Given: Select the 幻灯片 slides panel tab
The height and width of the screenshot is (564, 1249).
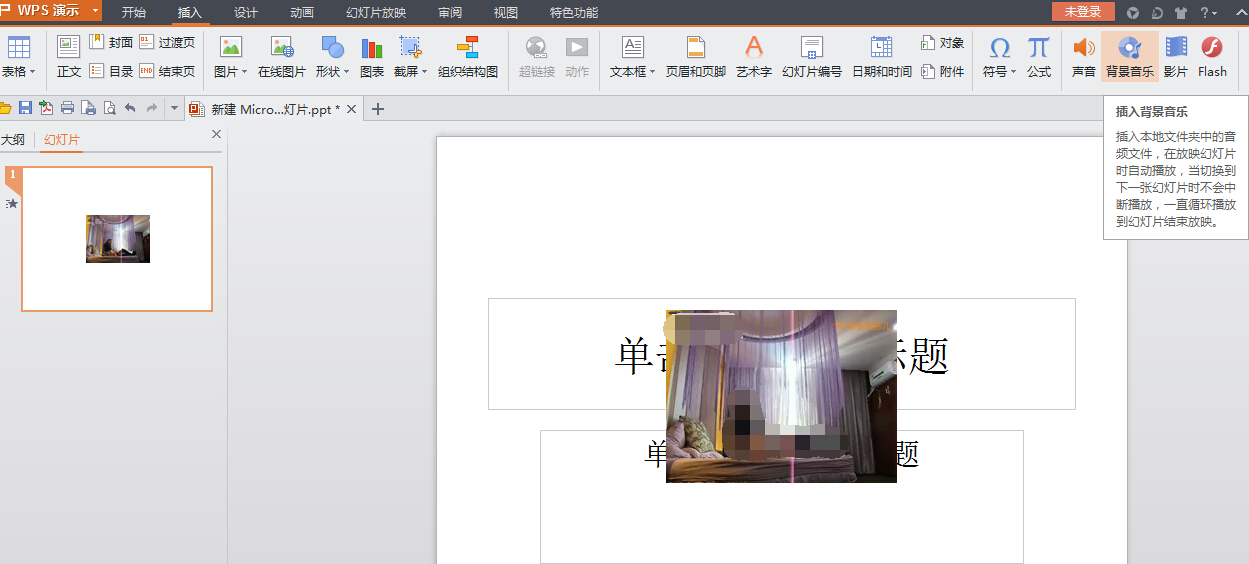Looking at the screenshot, I should 62,140.
